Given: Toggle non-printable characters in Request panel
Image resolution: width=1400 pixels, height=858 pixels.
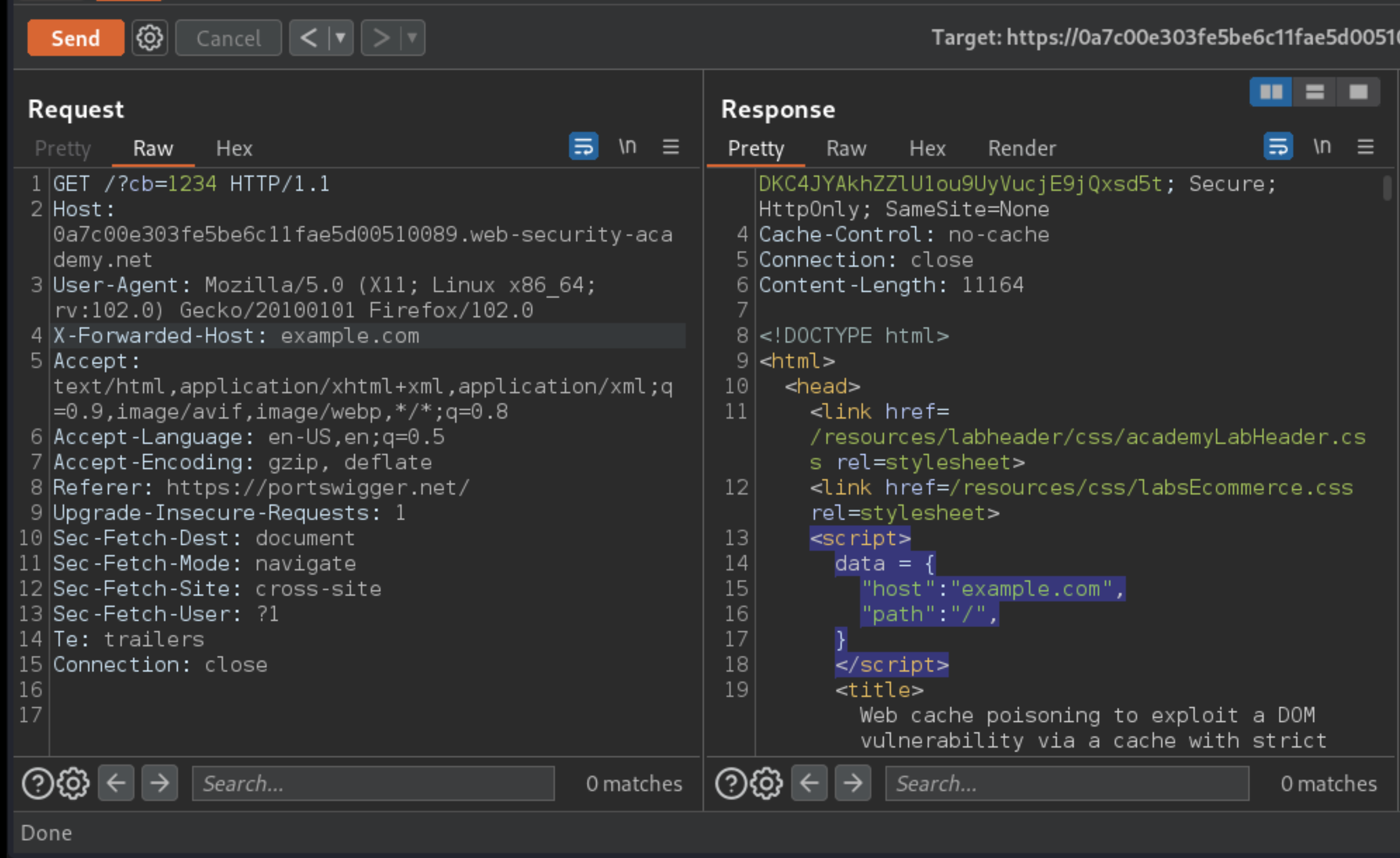Looking at the screenshot, I should pos(627,146).
